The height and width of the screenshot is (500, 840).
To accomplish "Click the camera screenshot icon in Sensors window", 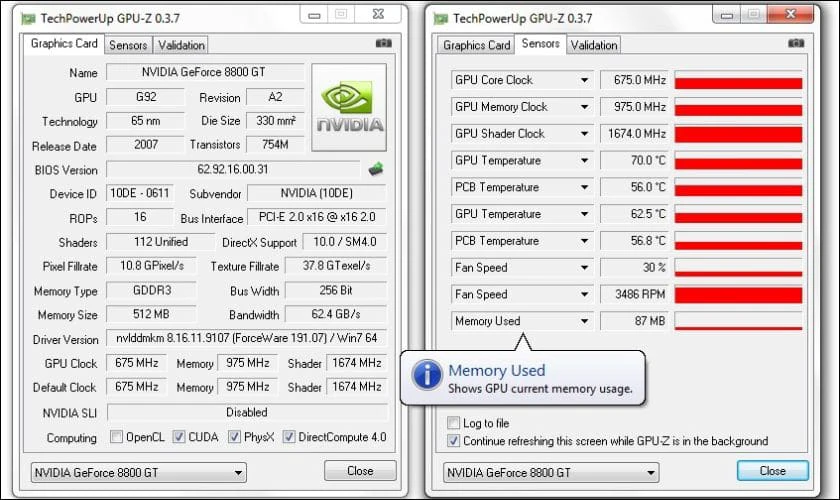I will (x=796, y=43).
